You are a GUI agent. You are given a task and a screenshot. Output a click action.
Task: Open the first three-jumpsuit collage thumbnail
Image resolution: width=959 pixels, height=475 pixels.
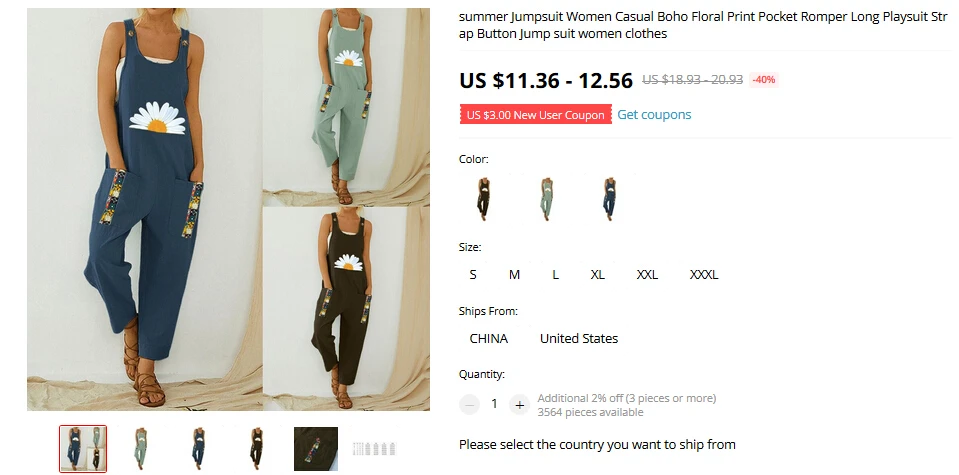[x=83, y=449]
